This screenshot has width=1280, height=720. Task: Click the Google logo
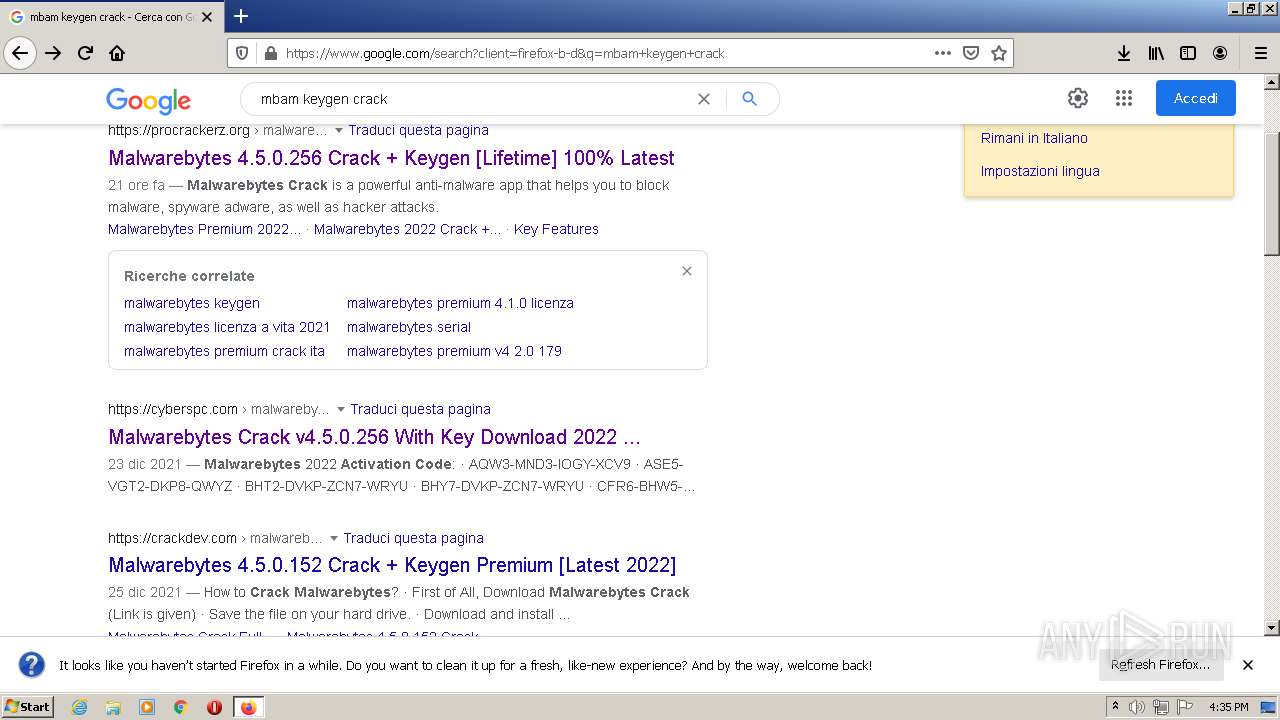[x=148, y=100]
